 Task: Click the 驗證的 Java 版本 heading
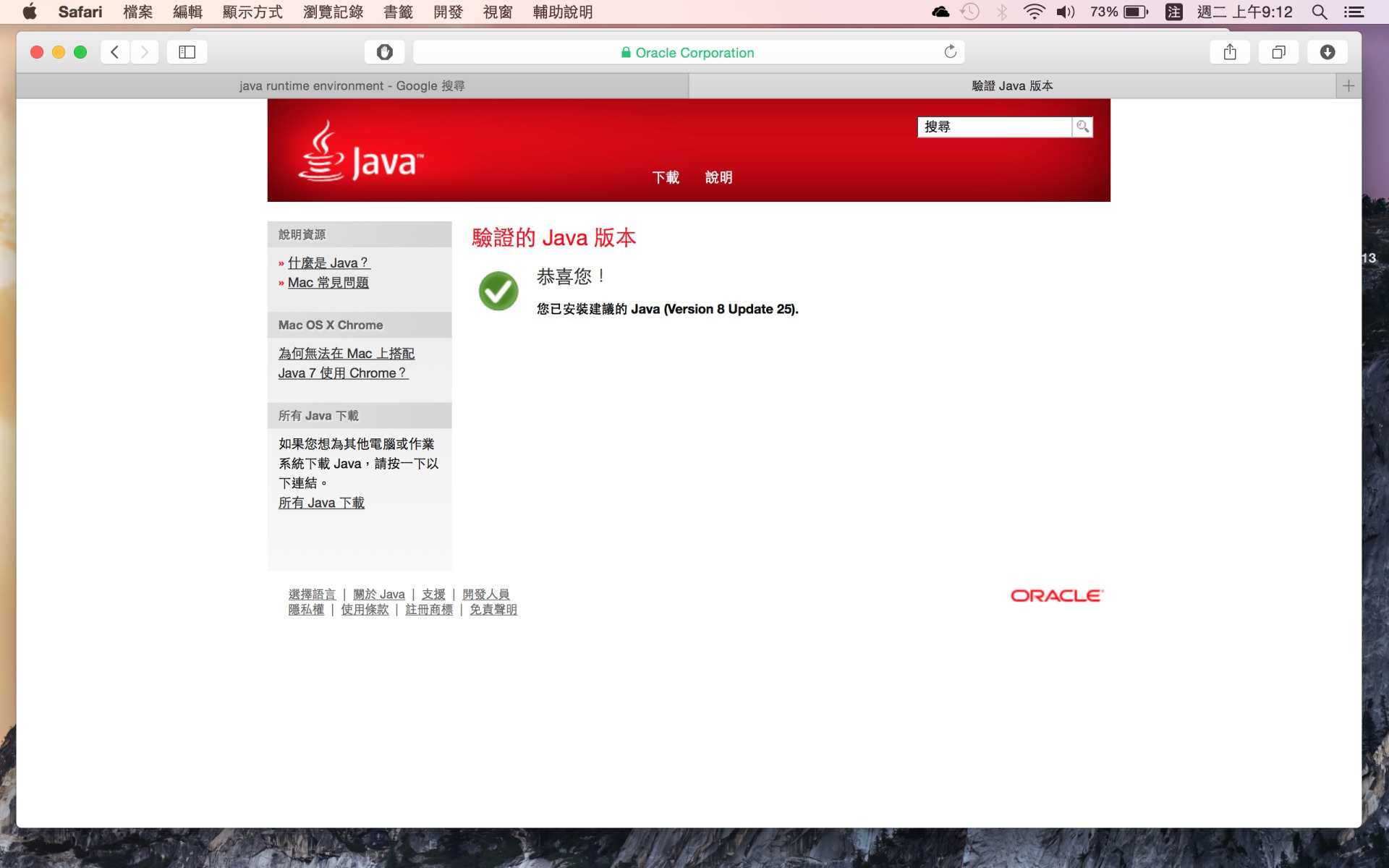click(554, 238)
